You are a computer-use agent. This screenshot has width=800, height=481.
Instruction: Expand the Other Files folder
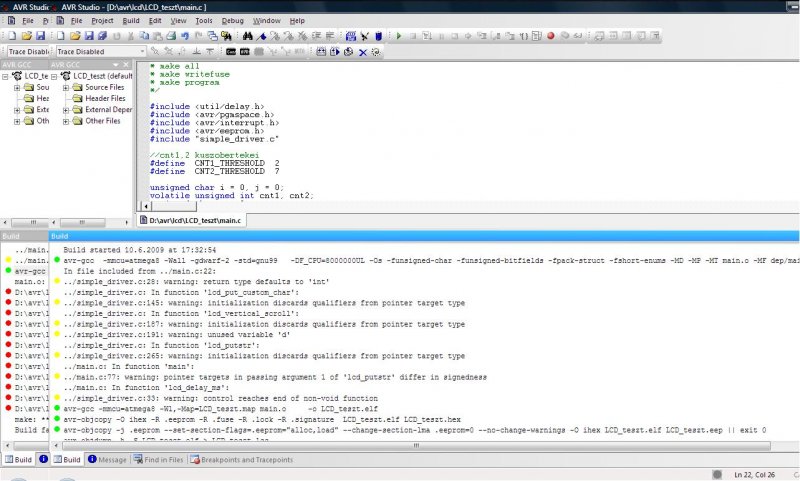pos(66,121)
